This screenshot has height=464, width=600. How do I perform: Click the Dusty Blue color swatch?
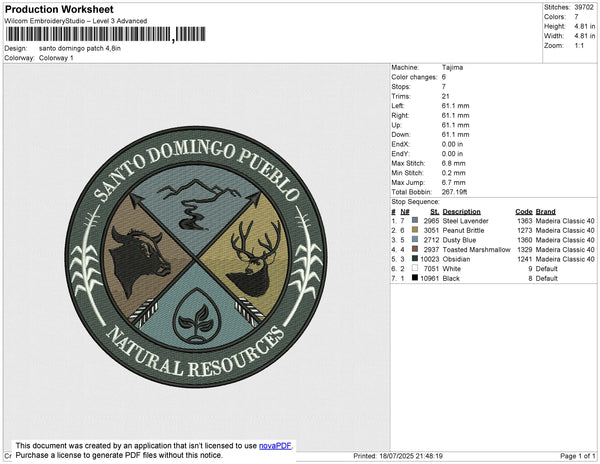tap(415, 240)
